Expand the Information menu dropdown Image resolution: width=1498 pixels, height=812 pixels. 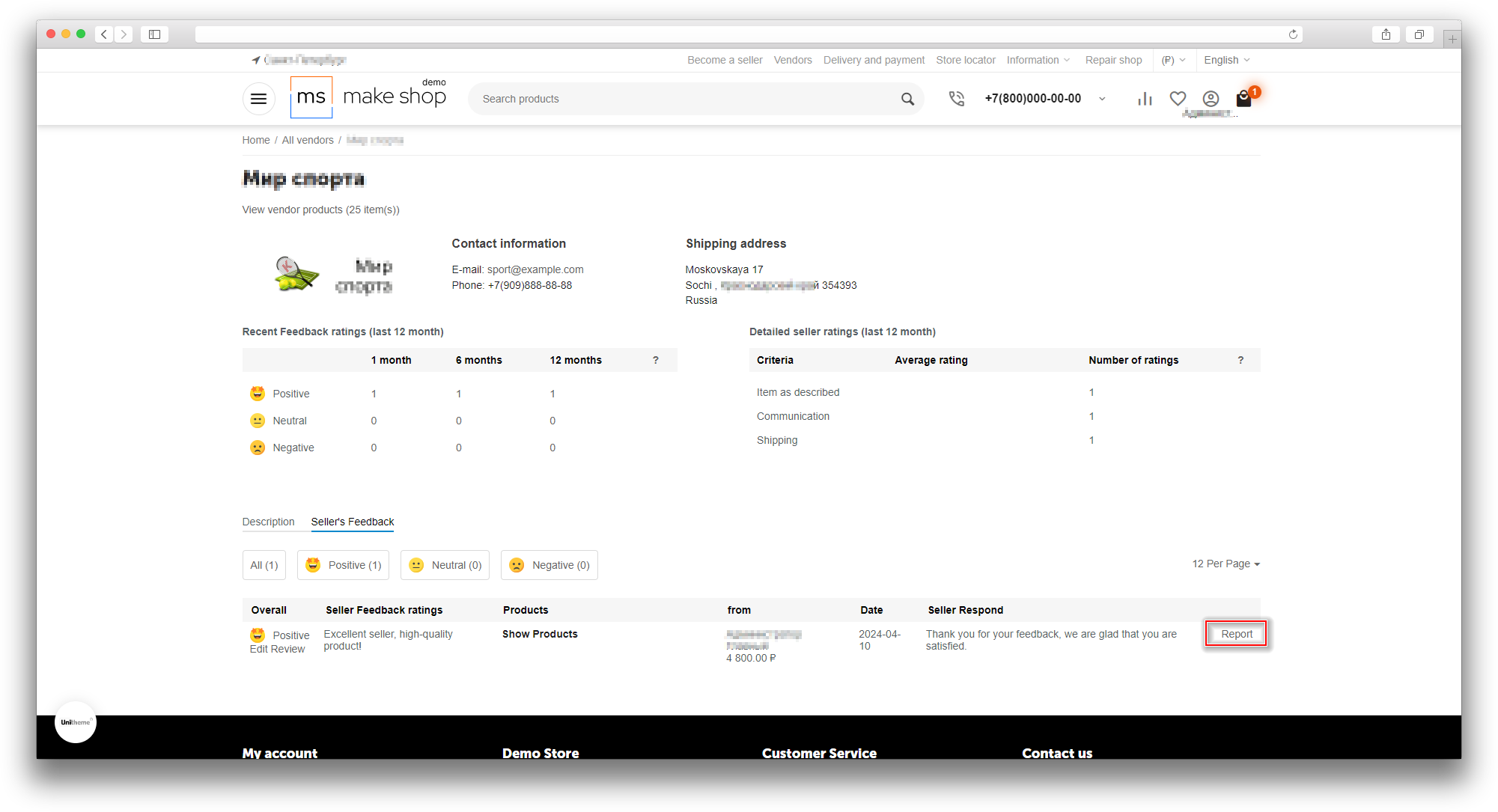pos(1038,60)
